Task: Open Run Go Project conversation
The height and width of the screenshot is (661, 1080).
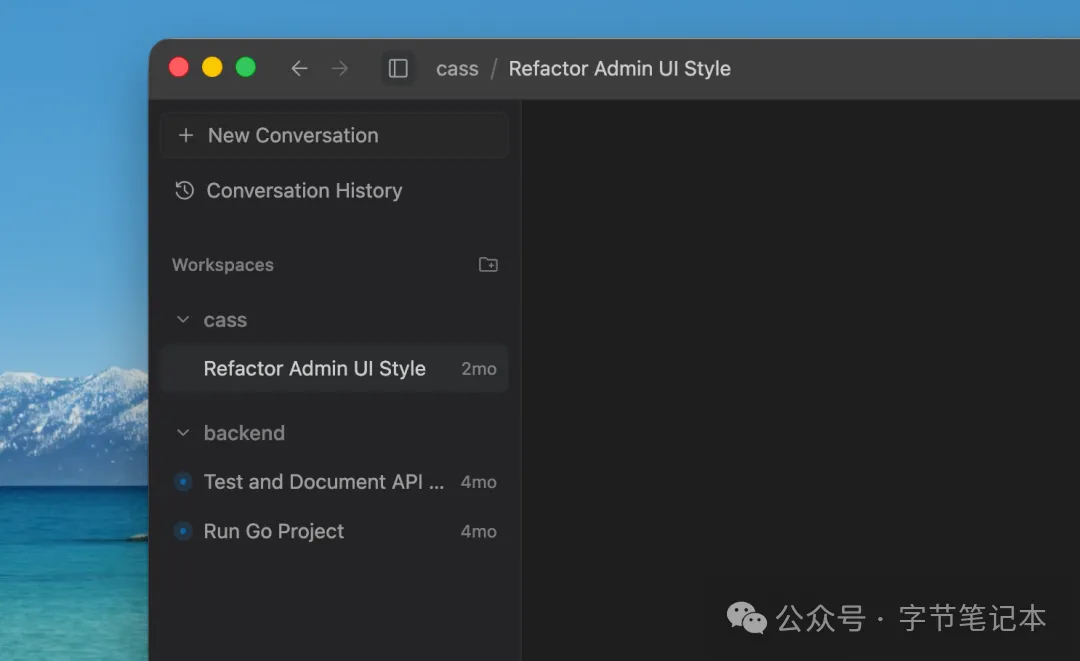Action: pyautogui.click(x=334, y=531)
